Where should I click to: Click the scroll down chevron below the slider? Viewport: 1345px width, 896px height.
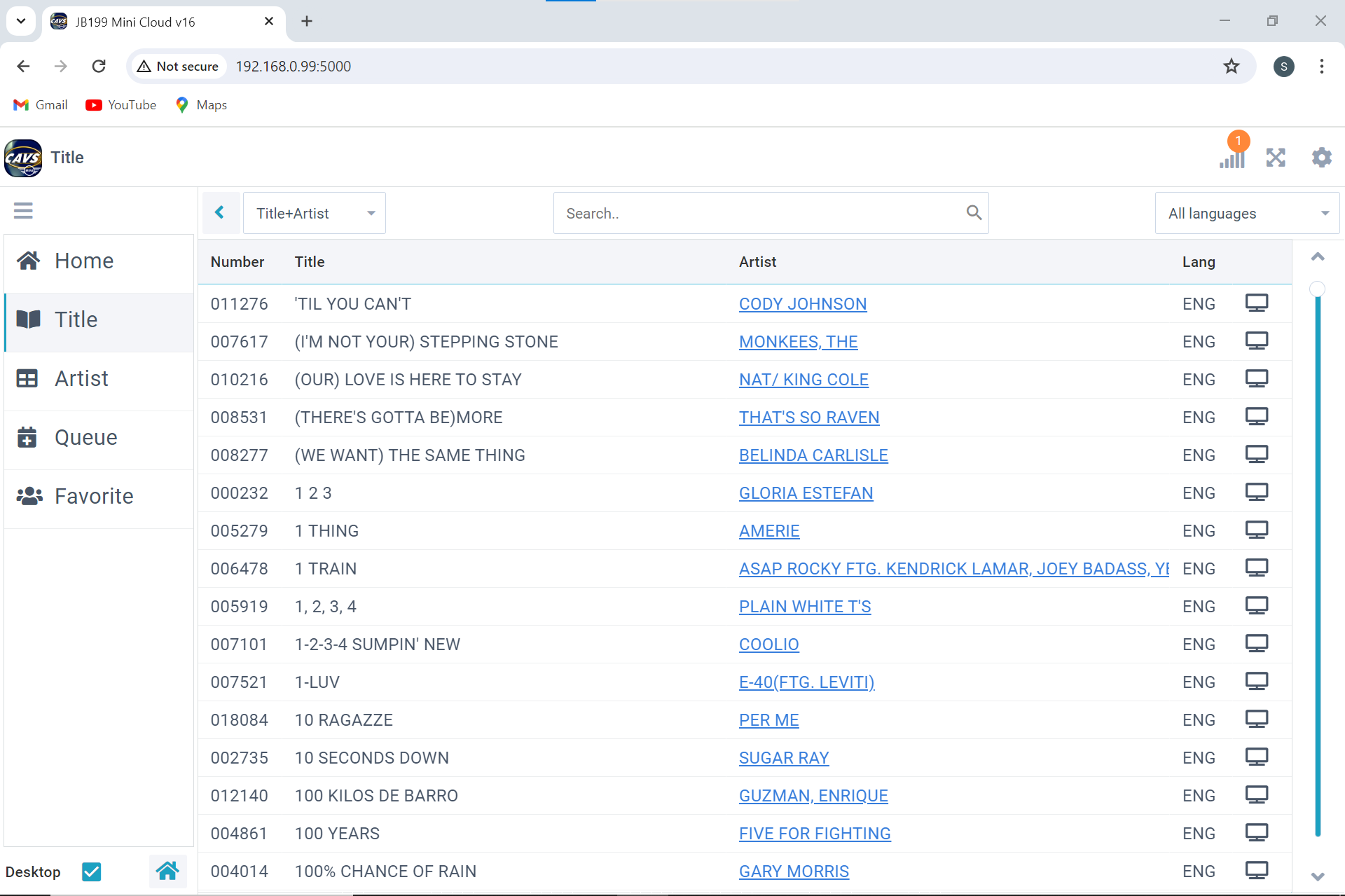click(x=1318, y=876)
